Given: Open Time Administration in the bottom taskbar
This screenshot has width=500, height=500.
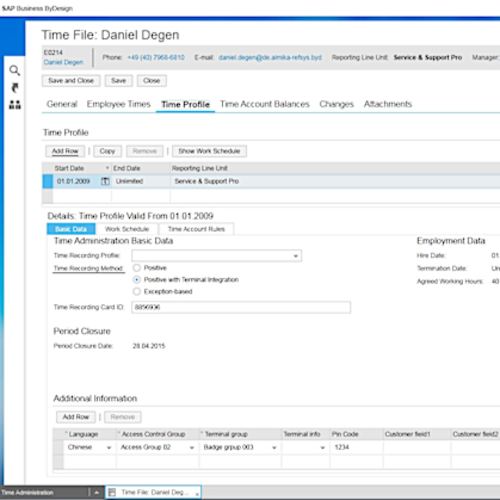Looking at the screenshot, I should click(x=43, y=492).
